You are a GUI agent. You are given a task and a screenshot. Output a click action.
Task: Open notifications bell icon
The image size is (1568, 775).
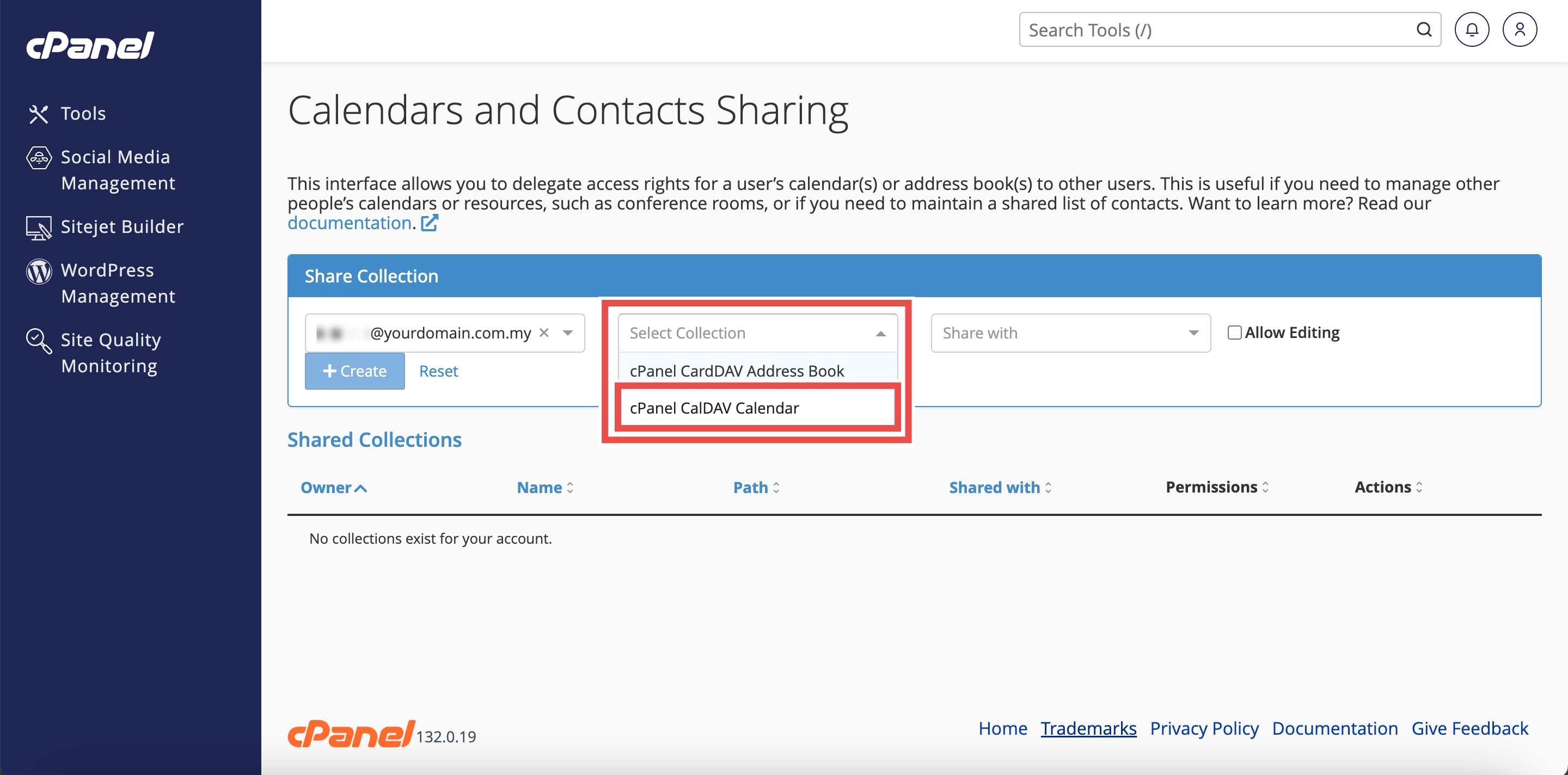tap(1471, 30)
